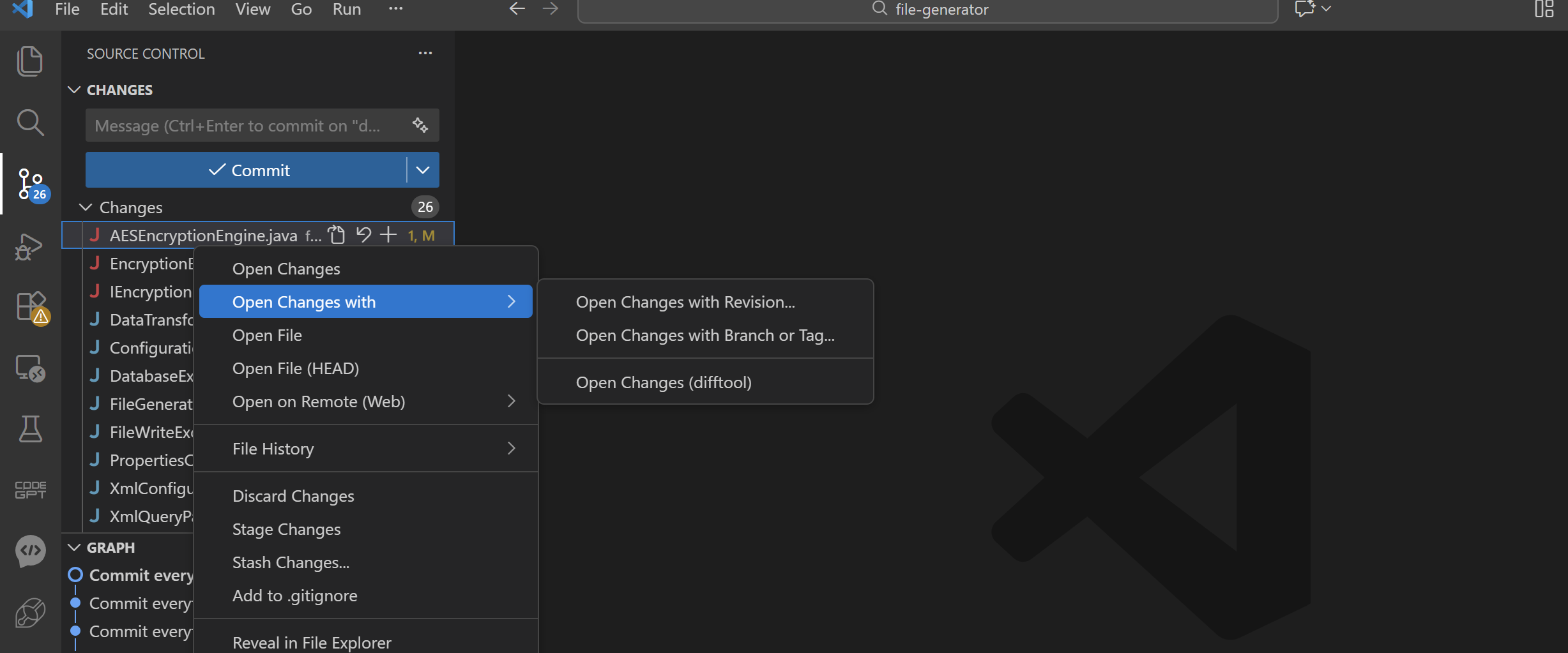Image resolution: width=1568 pixels, height=653 pixels.
Task: Choose Stage Changes in context menu
Action: (x=286, y=529)
